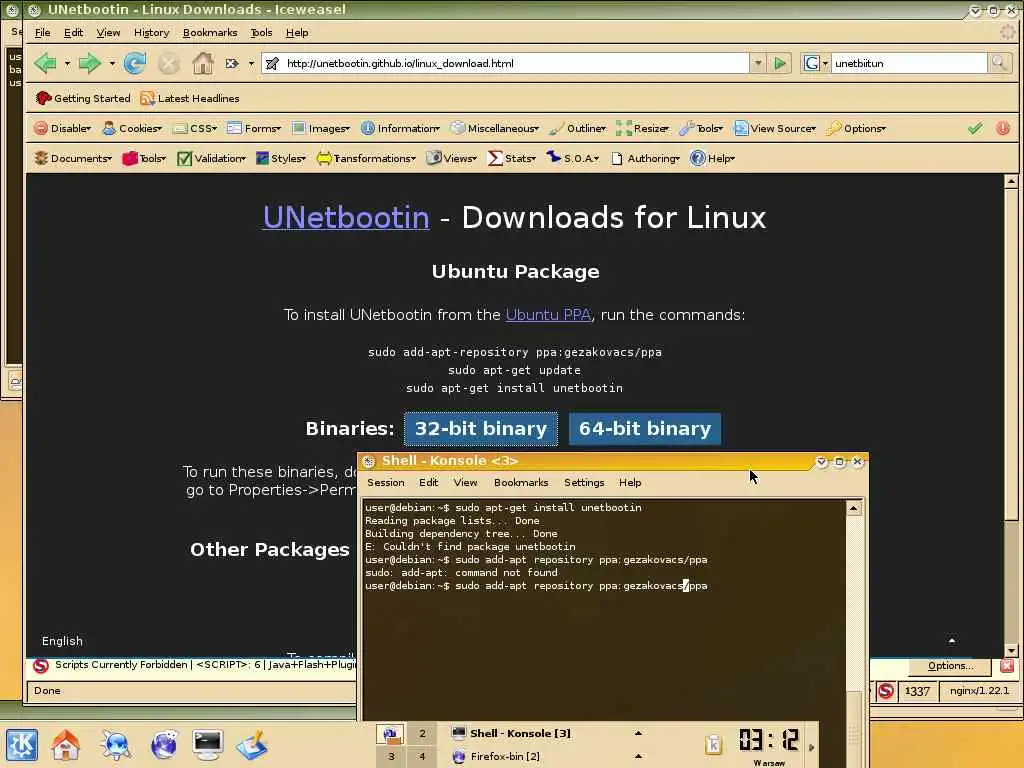This screenshot has height=768, width=1024.
Task: Open the KDE K menu button
Action: pos(22,745)
